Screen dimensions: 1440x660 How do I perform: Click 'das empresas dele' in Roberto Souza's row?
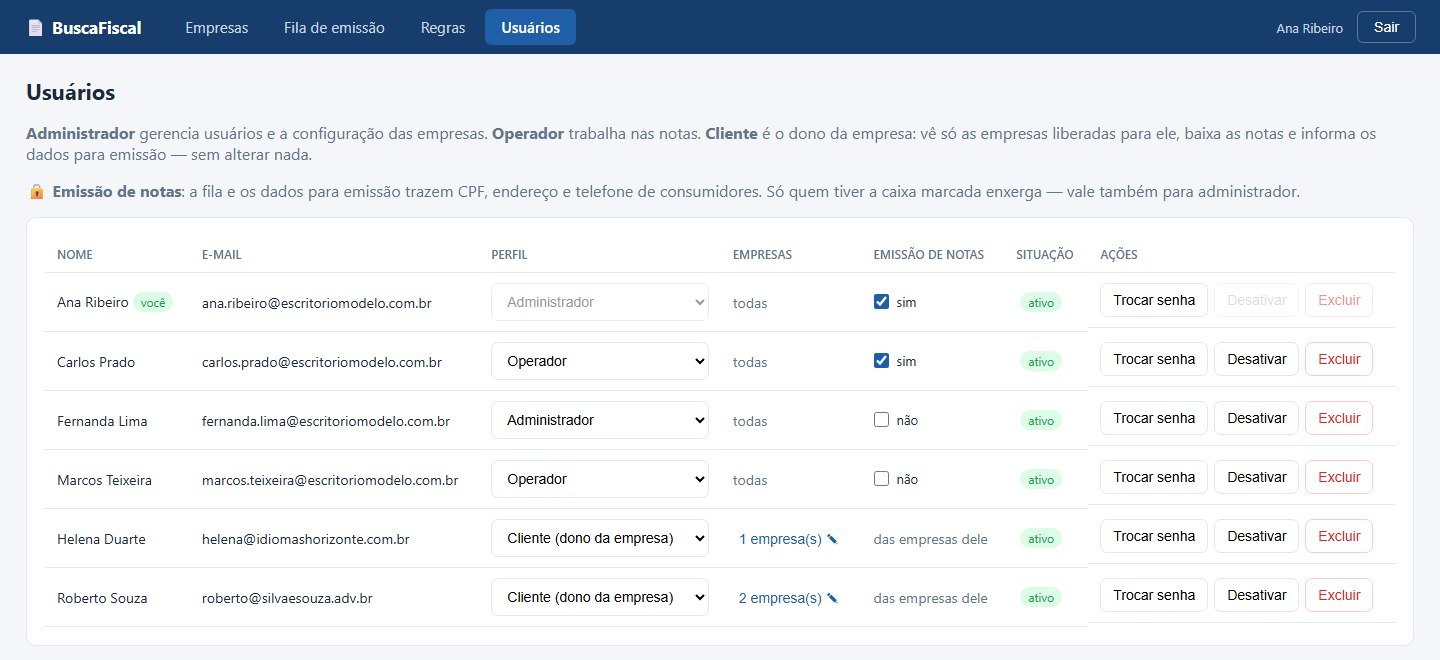pos(930,598)
